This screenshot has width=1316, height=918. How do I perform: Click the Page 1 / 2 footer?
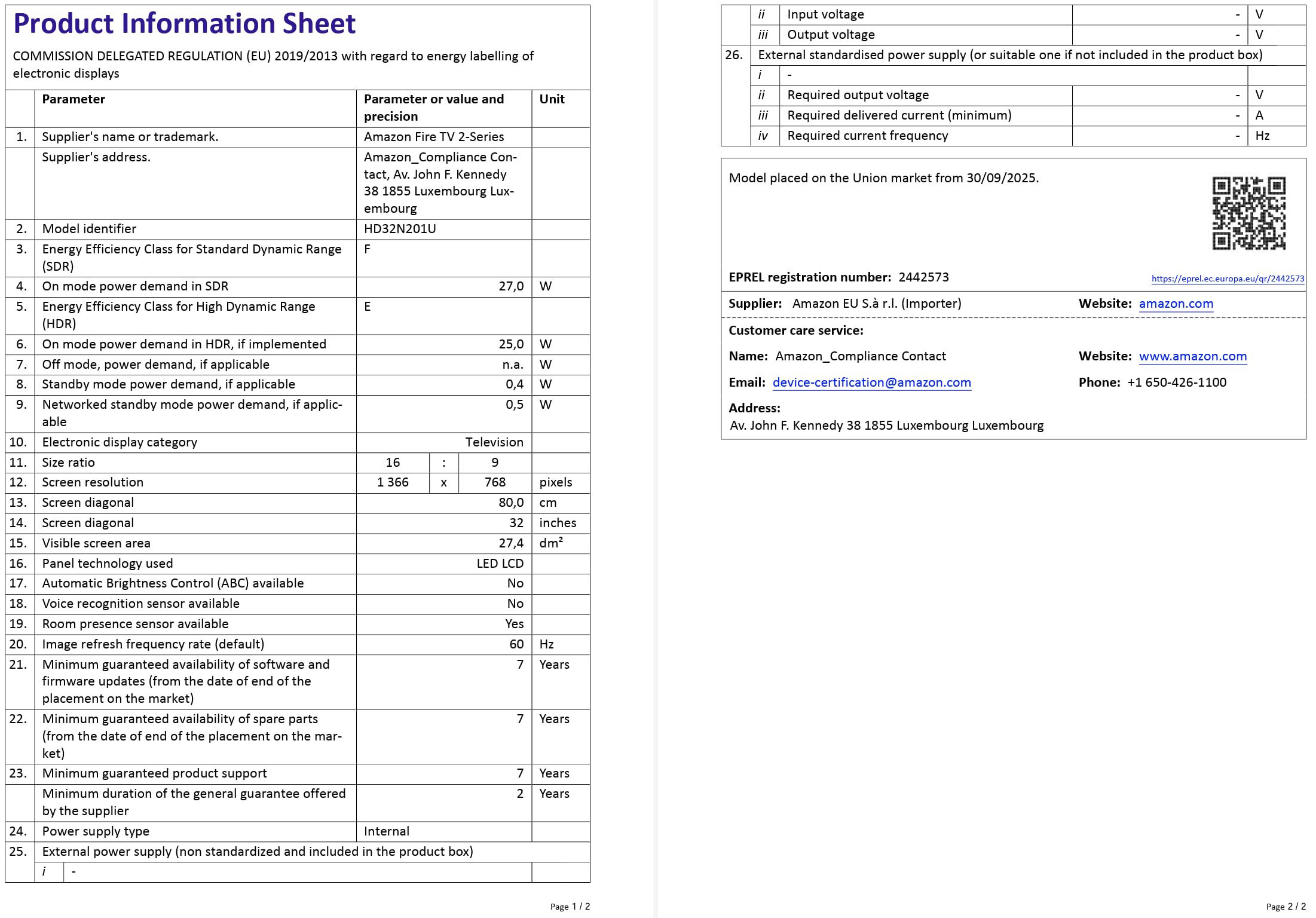tap(570, 907)
